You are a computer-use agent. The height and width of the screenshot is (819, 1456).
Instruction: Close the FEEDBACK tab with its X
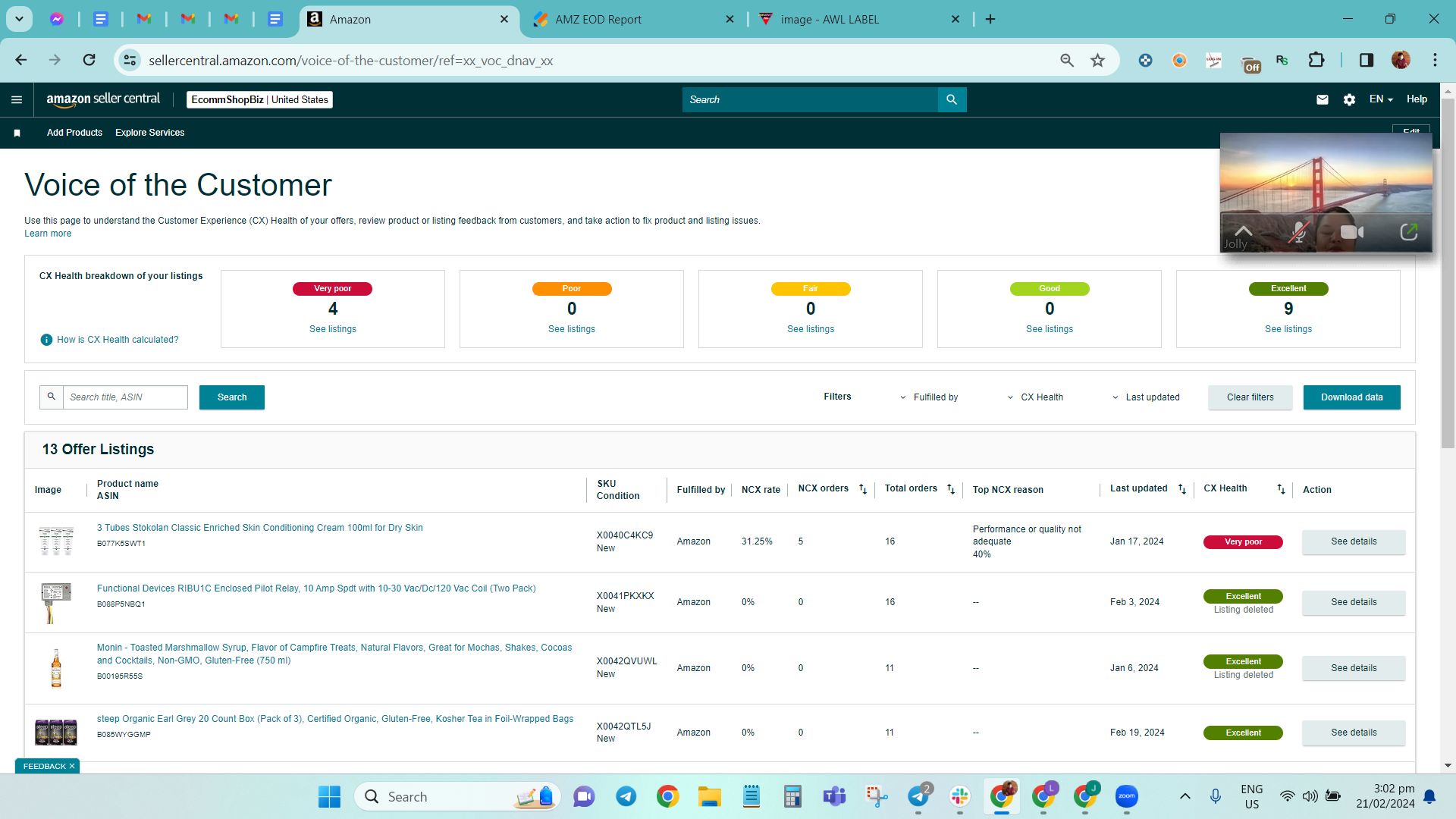72,767
